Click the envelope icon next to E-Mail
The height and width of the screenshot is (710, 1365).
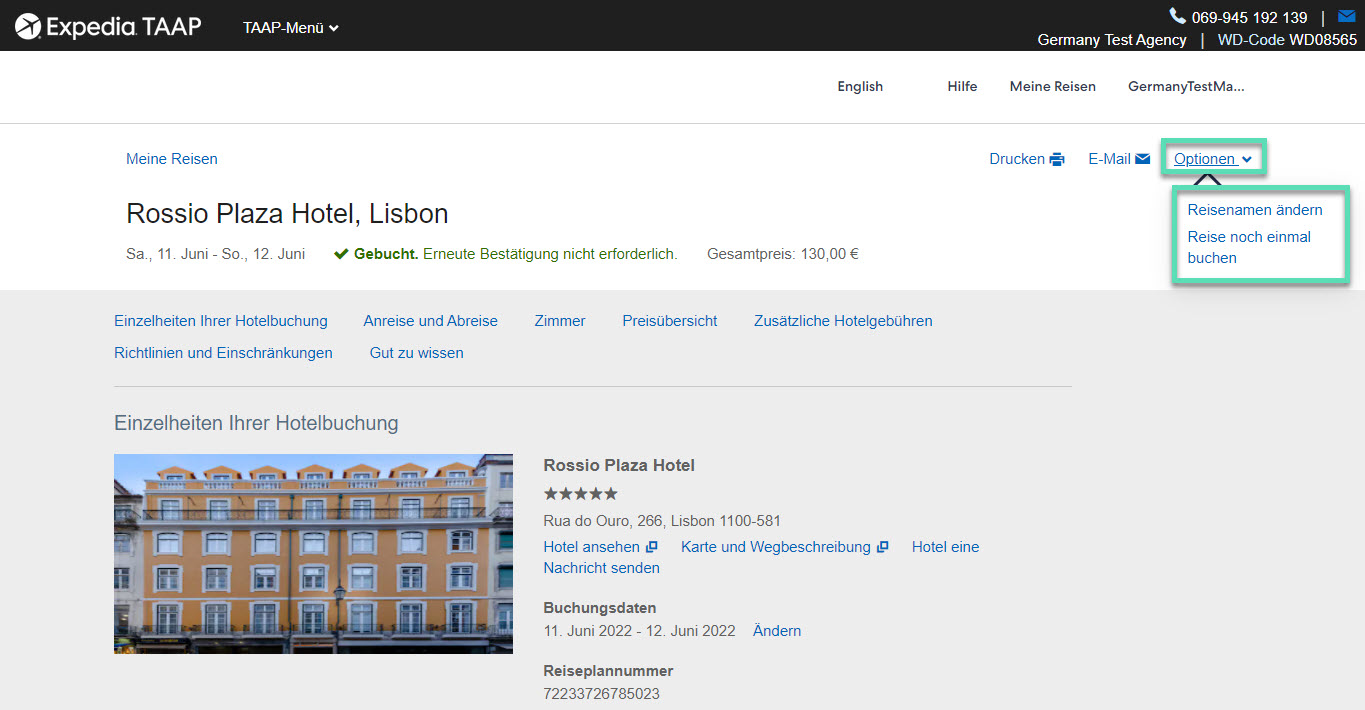[x=1142, y=159]
